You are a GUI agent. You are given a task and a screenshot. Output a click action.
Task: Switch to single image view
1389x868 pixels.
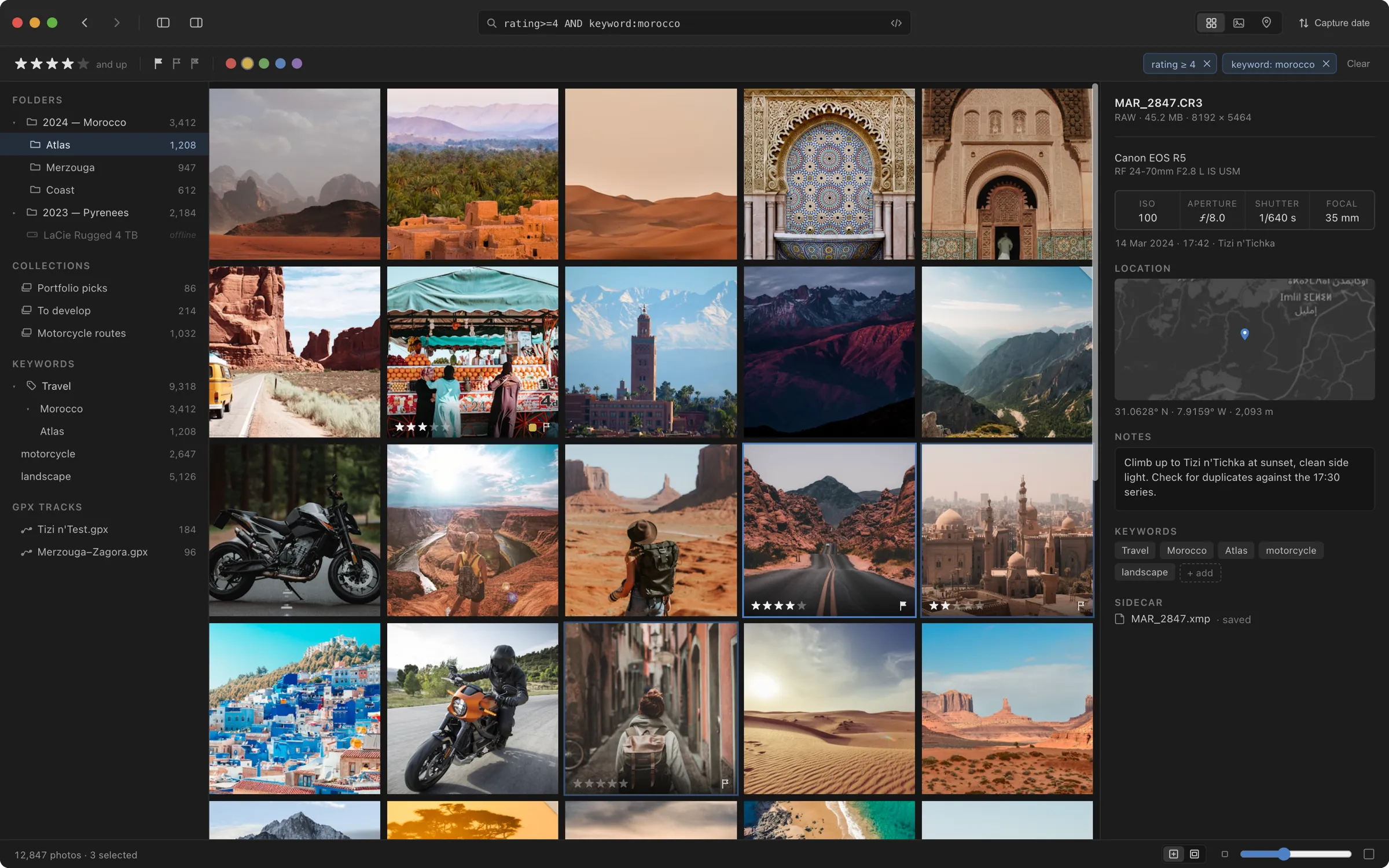[x=1239, y=23]
